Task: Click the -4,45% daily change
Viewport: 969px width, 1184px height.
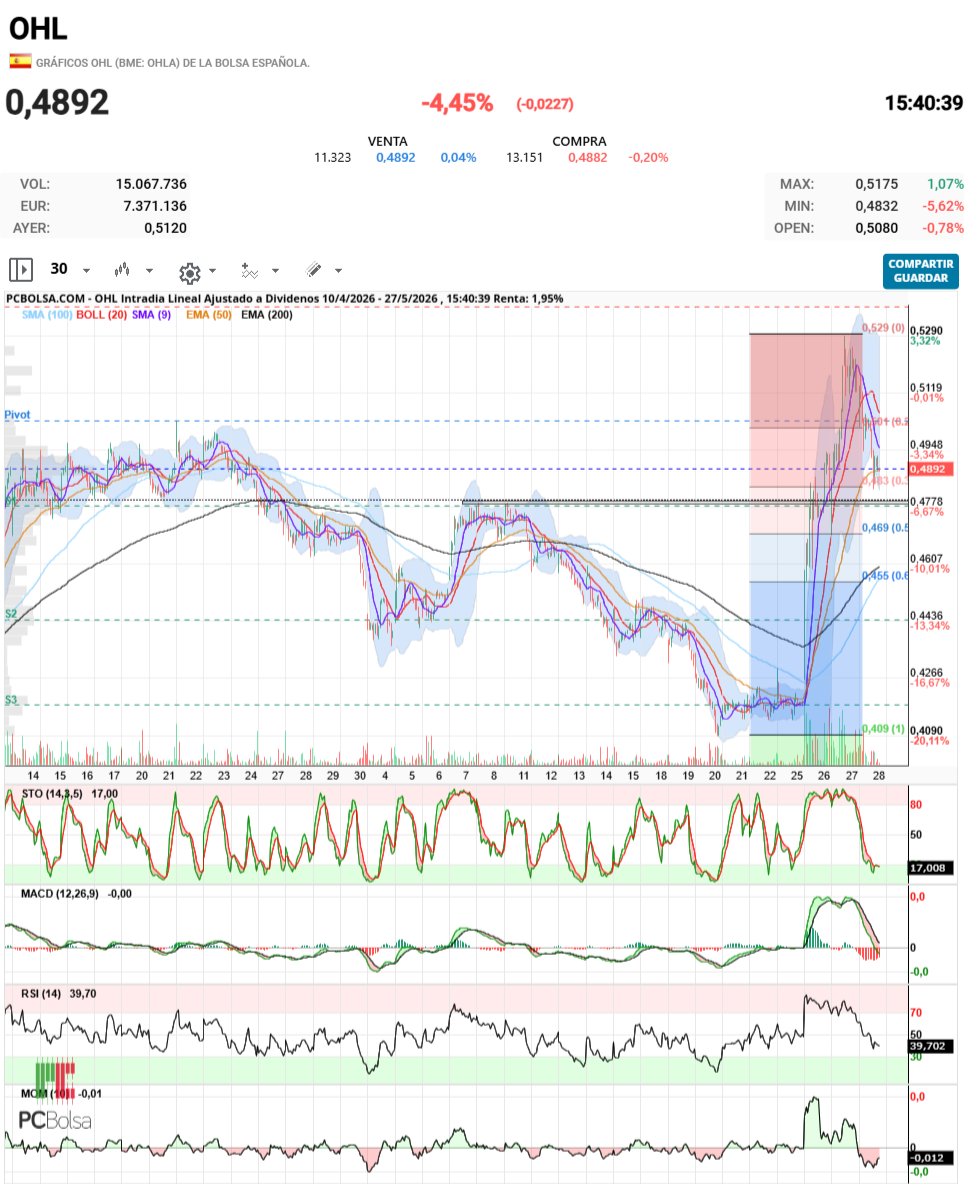Action: pos(457,103)
